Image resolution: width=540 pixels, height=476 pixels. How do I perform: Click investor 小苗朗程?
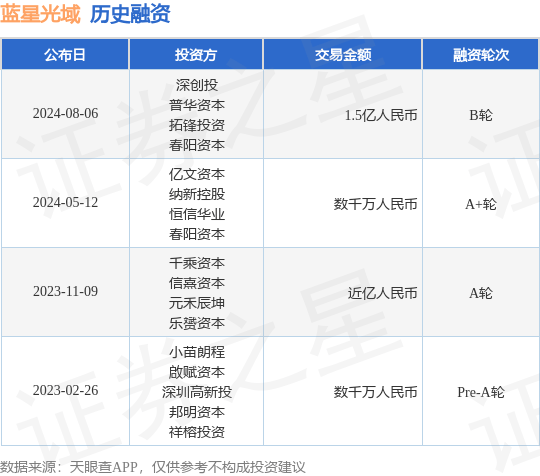[197, 352]
